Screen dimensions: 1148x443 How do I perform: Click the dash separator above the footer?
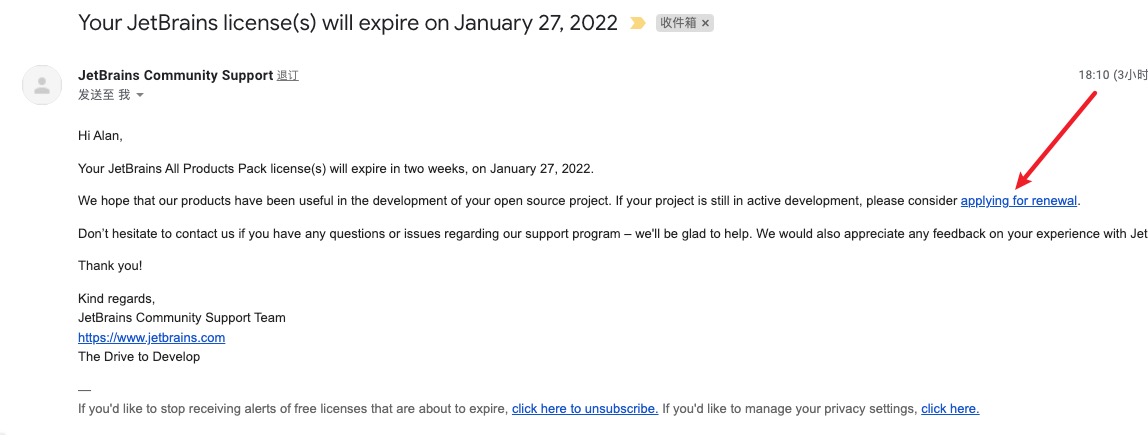click(x=84, y=390)
